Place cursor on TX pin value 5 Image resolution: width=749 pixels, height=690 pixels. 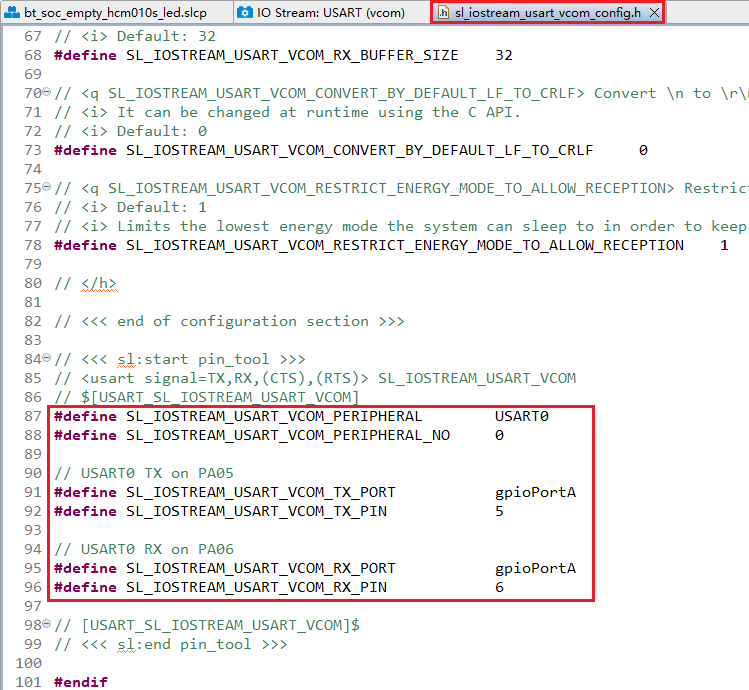499,511
